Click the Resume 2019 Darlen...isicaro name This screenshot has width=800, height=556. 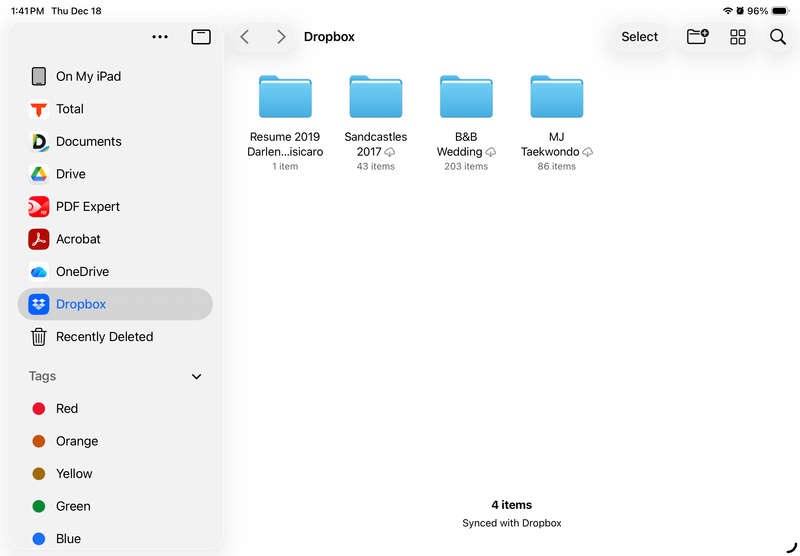coord(285,144)
